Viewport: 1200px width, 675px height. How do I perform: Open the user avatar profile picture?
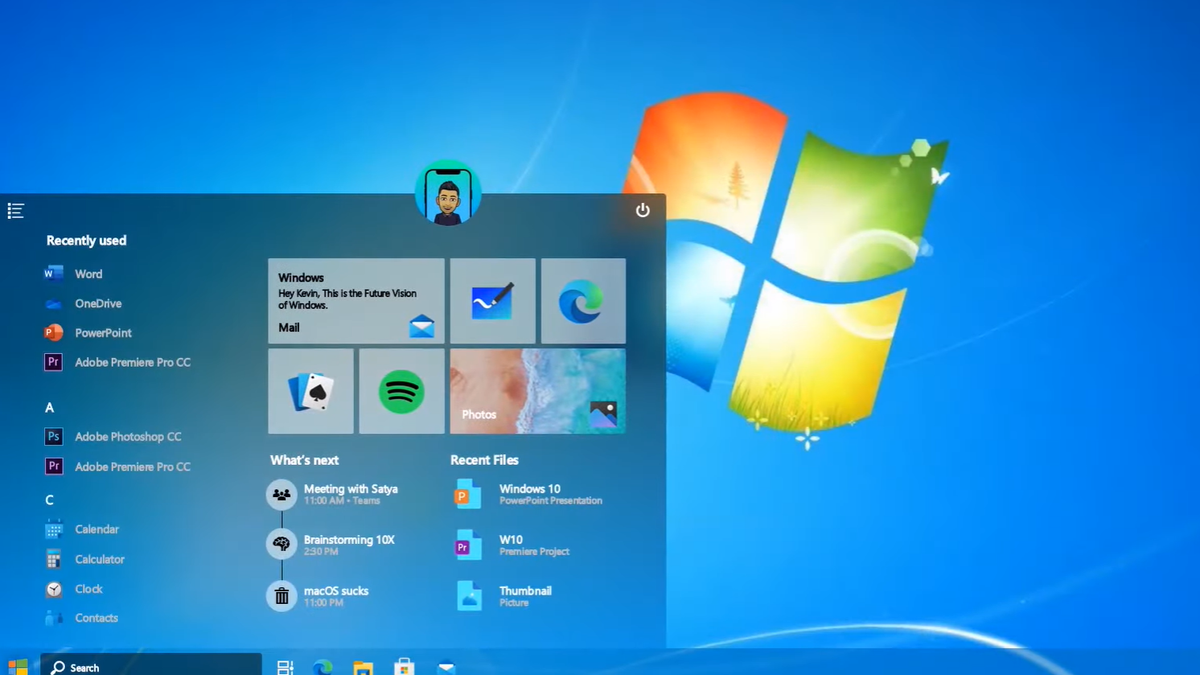pyautogui.click(x=448, y=192)
